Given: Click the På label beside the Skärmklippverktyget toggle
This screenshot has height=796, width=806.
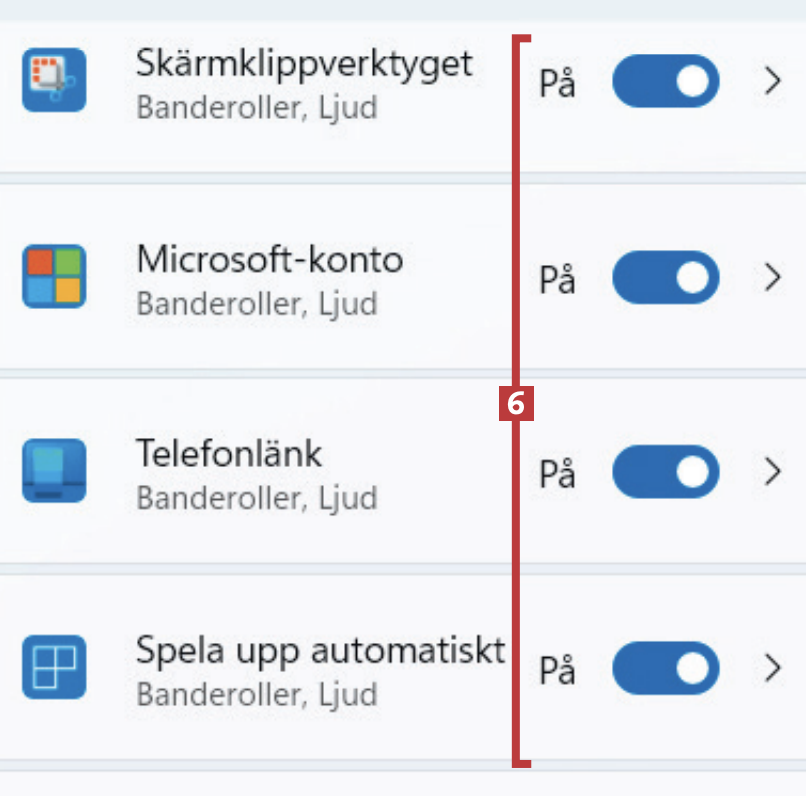Looking at the screenshot, I should [557, 84].
